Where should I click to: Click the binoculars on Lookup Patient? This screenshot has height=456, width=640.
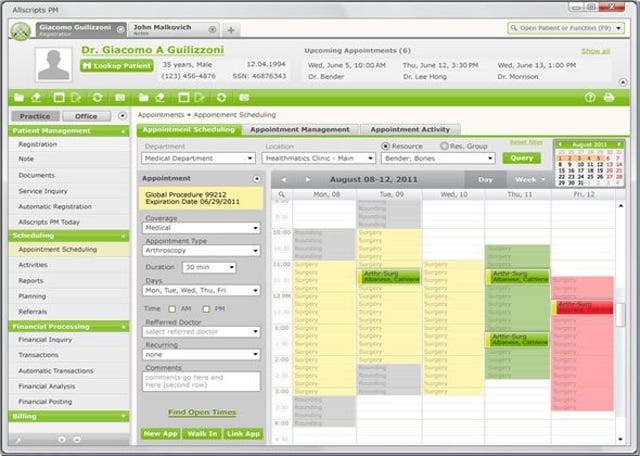(87, 66)
